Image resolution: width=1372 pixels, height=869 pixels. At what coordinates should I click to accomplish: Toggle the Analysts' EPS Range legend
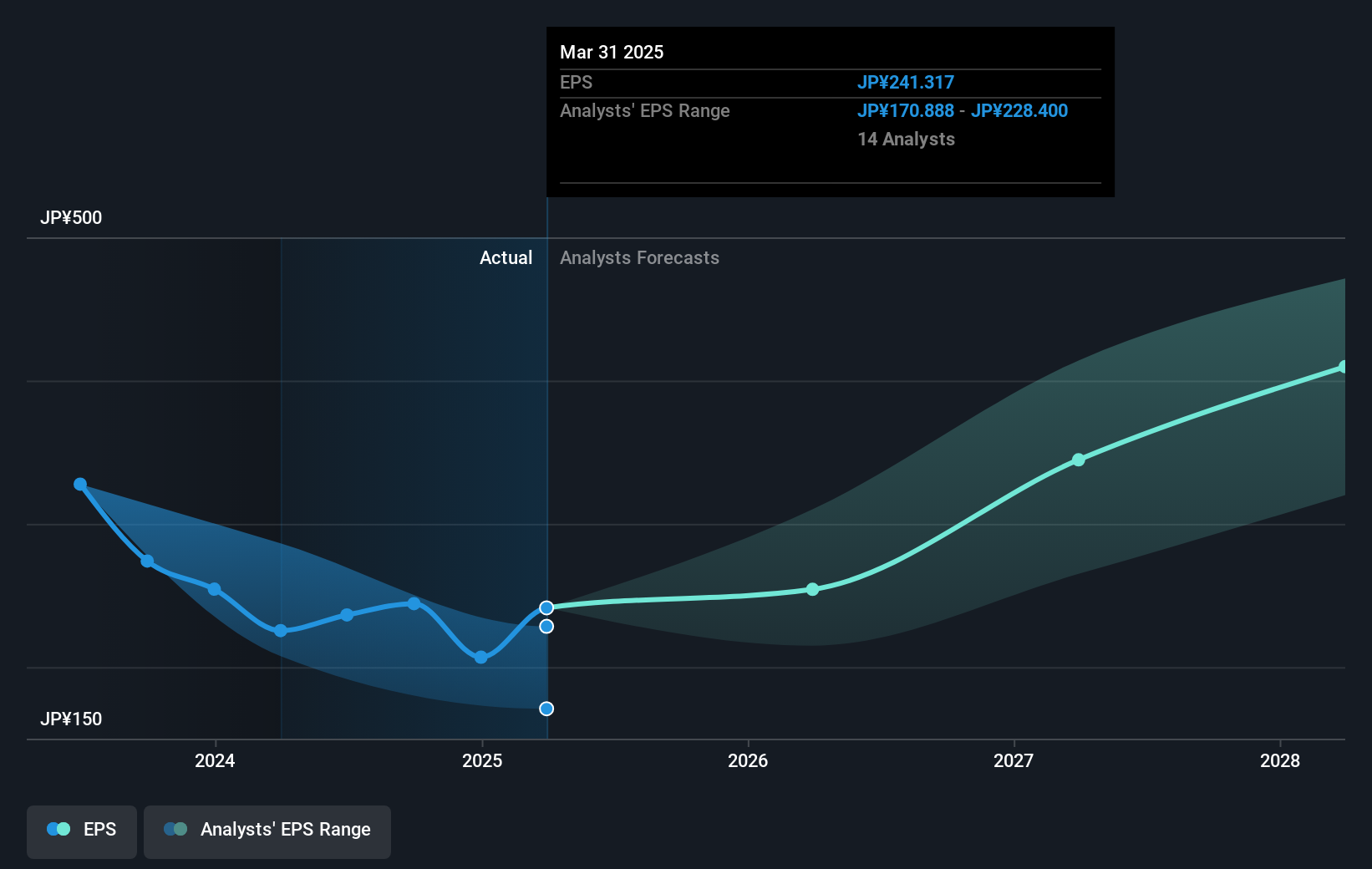[267, 831]
